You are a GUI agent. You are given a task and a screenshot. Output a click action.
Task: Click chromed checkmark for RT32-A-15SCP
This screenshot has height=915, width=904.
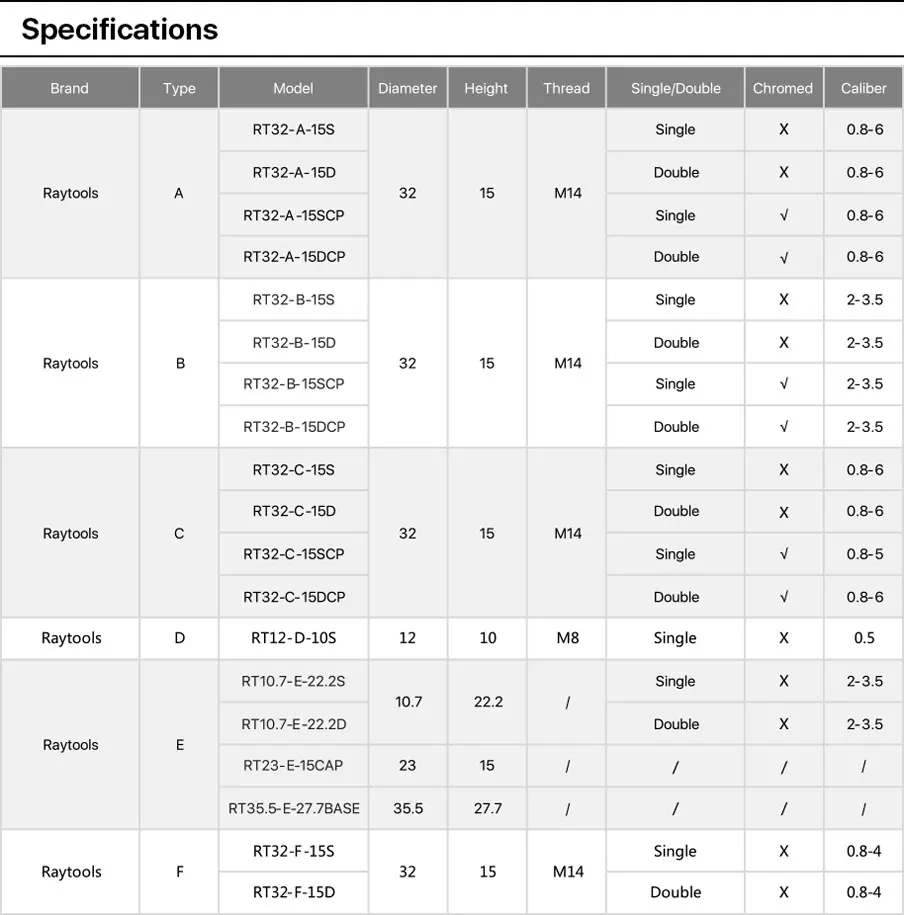(x=784, y=215)
